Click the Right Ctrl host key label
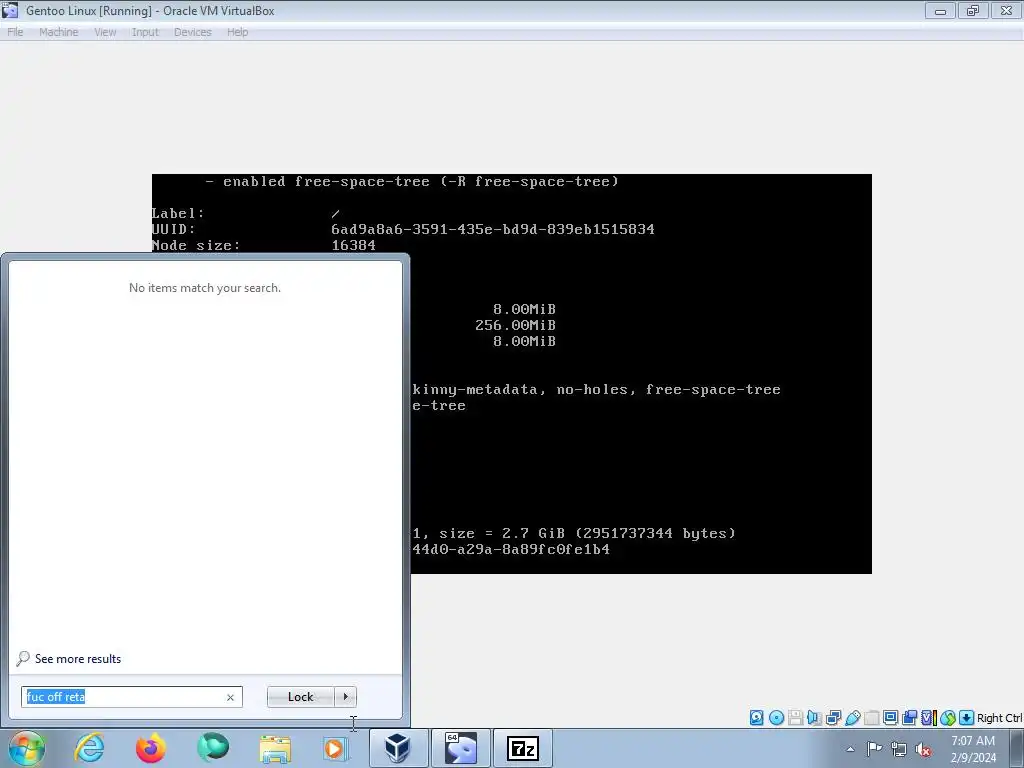 coord(999,718)
